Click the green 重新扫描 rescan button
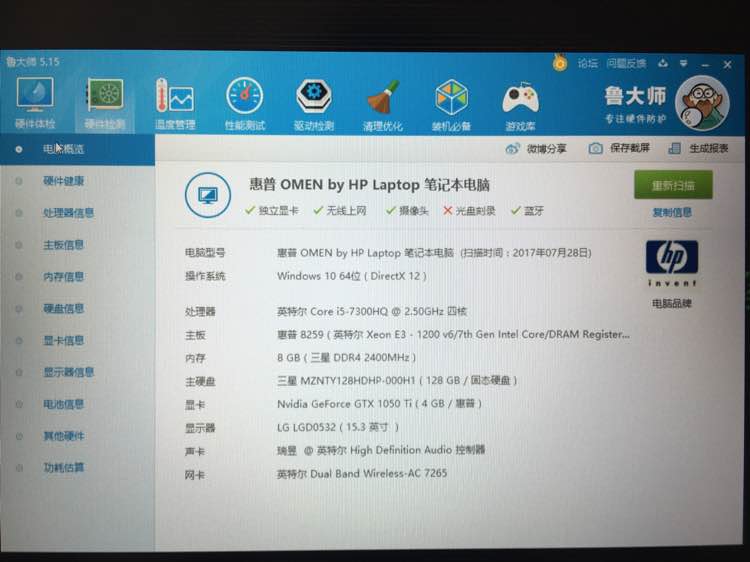 pyautogui.click(x=673, y=185)
